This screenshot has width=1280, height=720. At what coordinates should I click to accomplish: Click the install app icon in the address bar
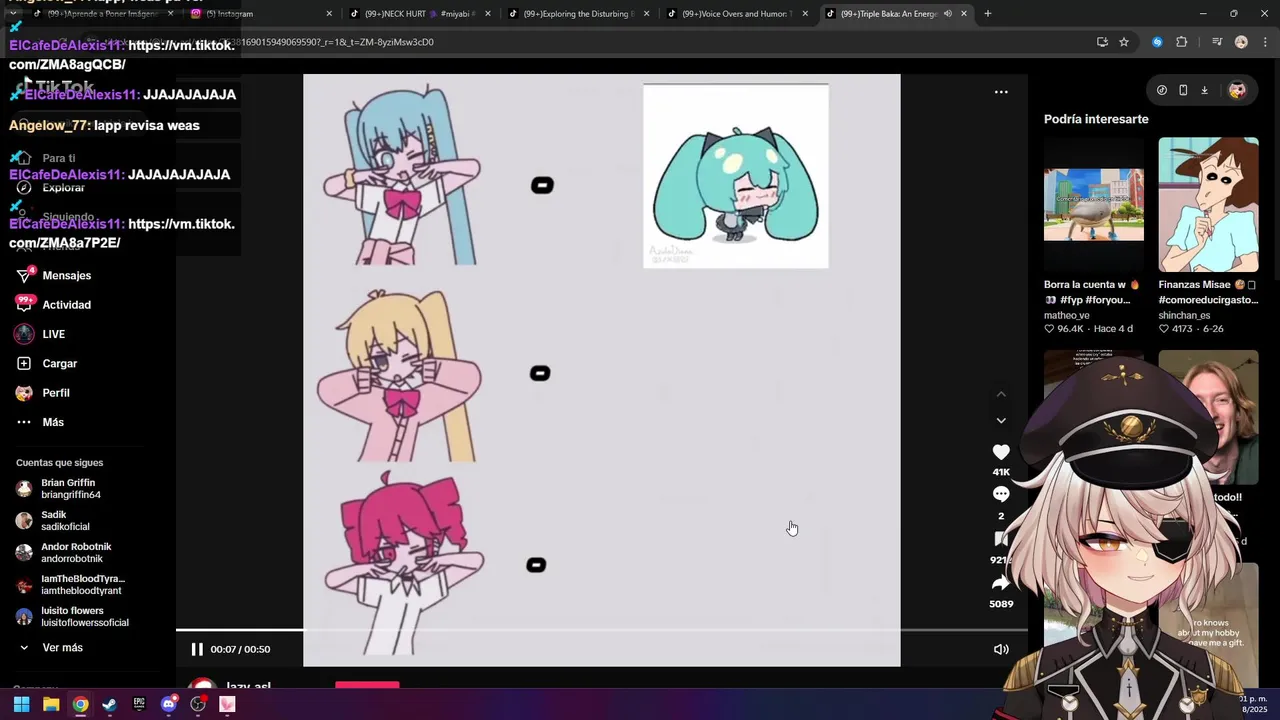pos(1102,42)
